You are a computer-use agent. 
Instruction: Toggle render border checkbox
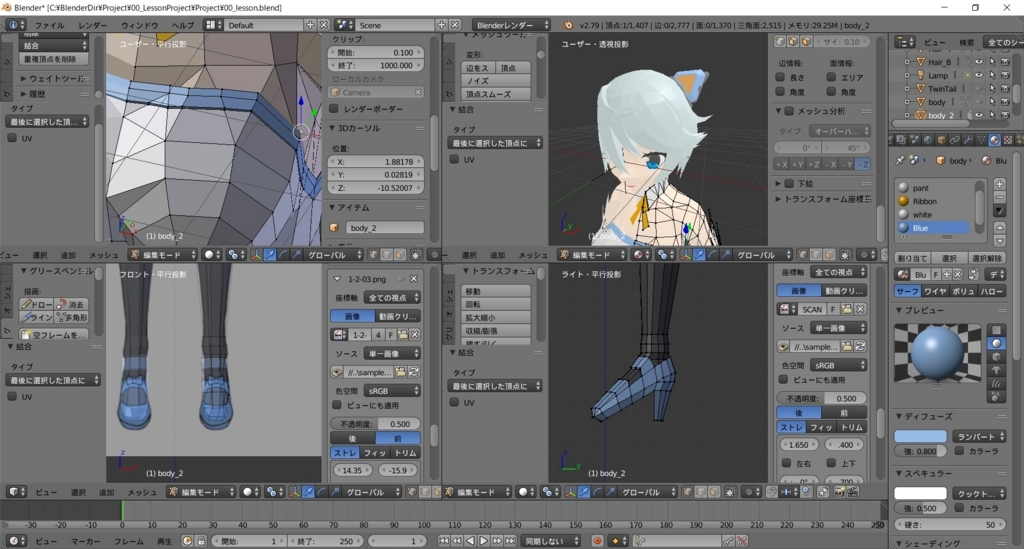point(334,108)
